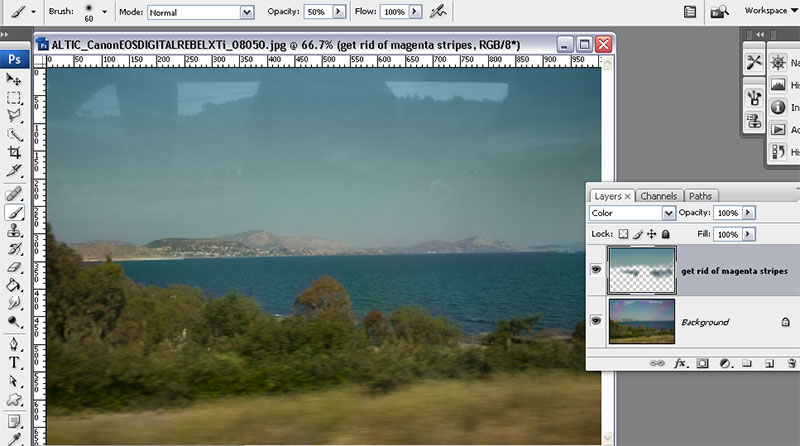Select the History Brush tool

[x=14, y=249]
